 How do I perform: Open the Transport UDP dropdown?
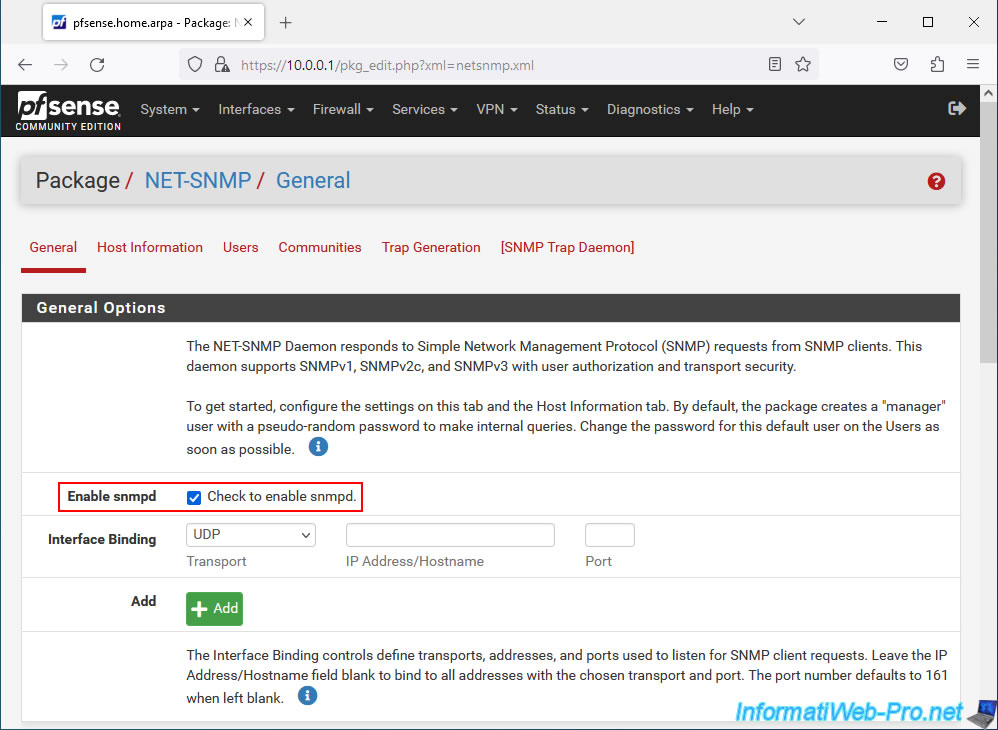coord(251,535)
